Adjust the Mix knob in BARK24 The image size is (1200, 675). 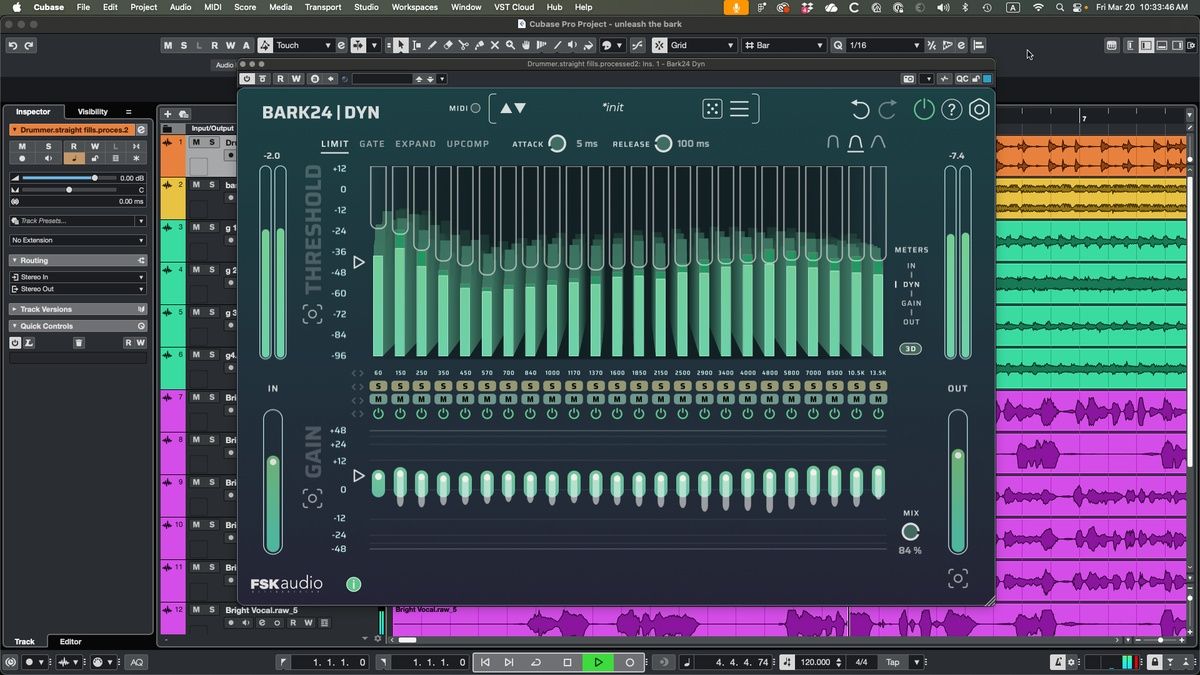(x=910, y=531)
